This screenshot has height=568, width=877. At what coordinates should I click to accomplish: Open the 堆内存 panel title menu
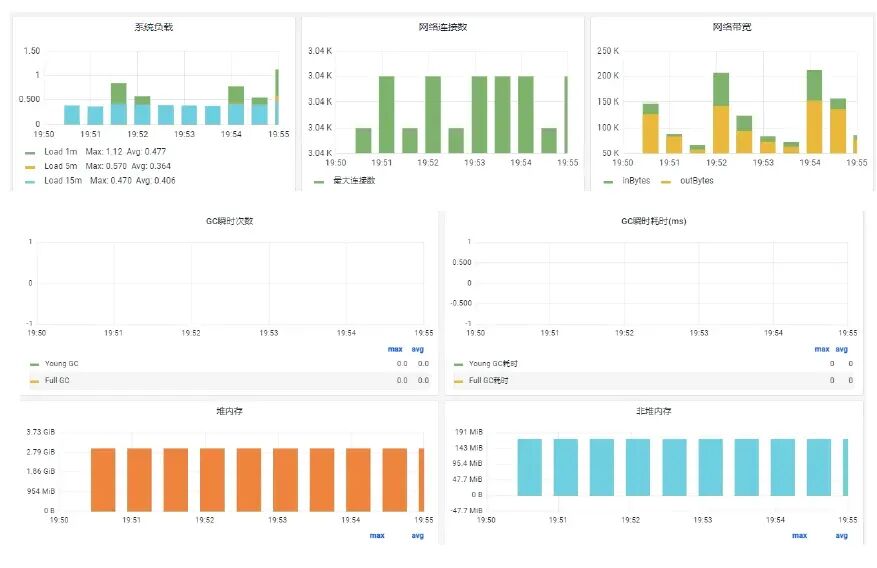point(229,411)
